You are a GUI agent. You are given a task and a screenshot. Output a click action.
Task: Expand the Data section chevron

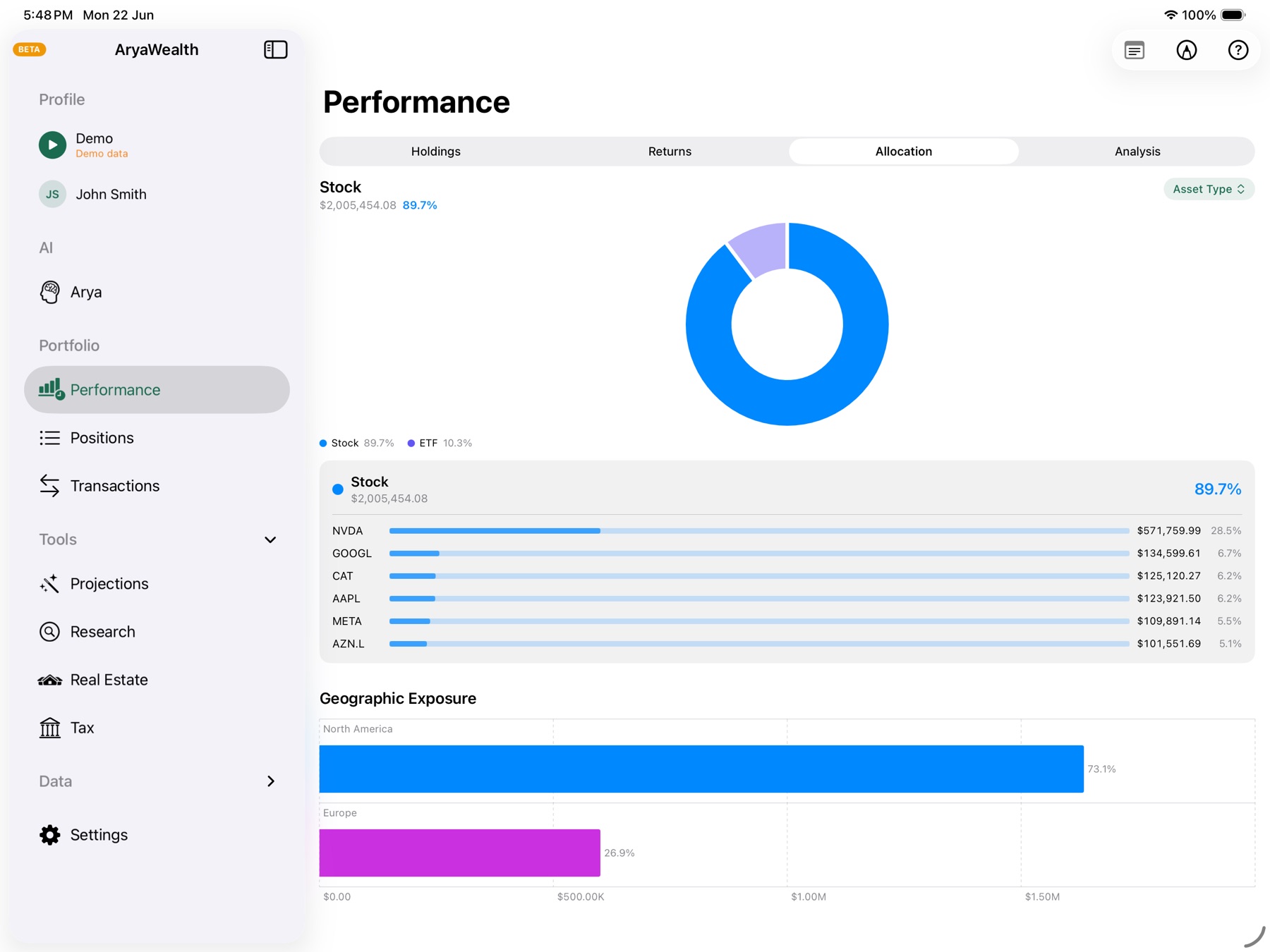click(270, 781)
